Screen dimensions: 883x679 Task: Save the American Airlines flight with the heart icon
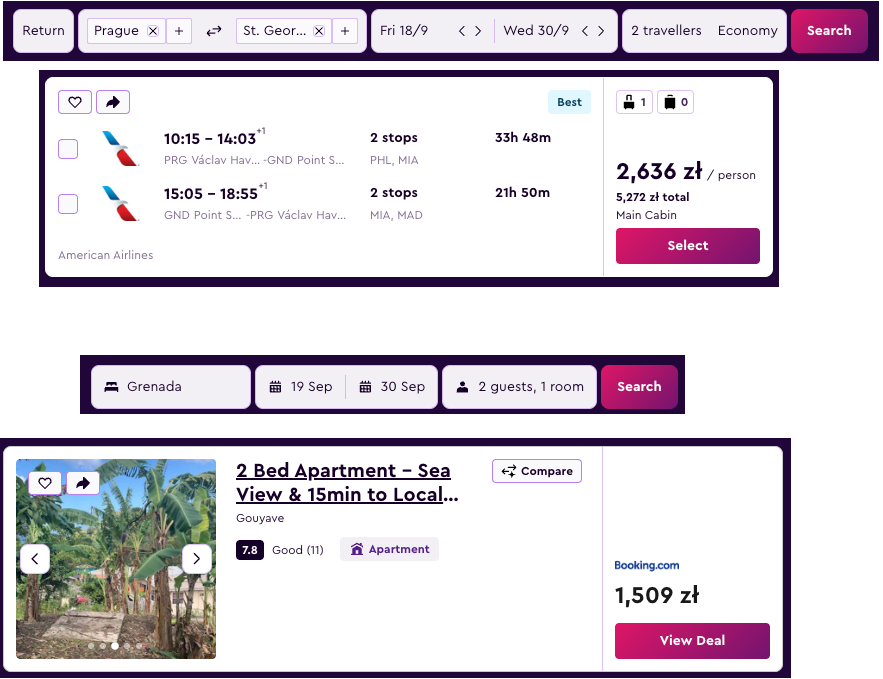[75, 102]
